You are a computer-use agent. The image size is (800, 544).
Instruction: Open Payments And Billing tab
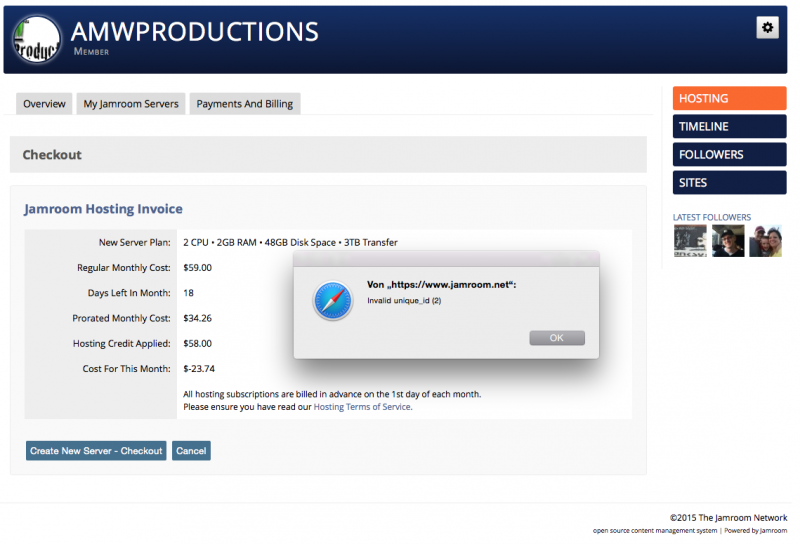(x=245, y=104)
